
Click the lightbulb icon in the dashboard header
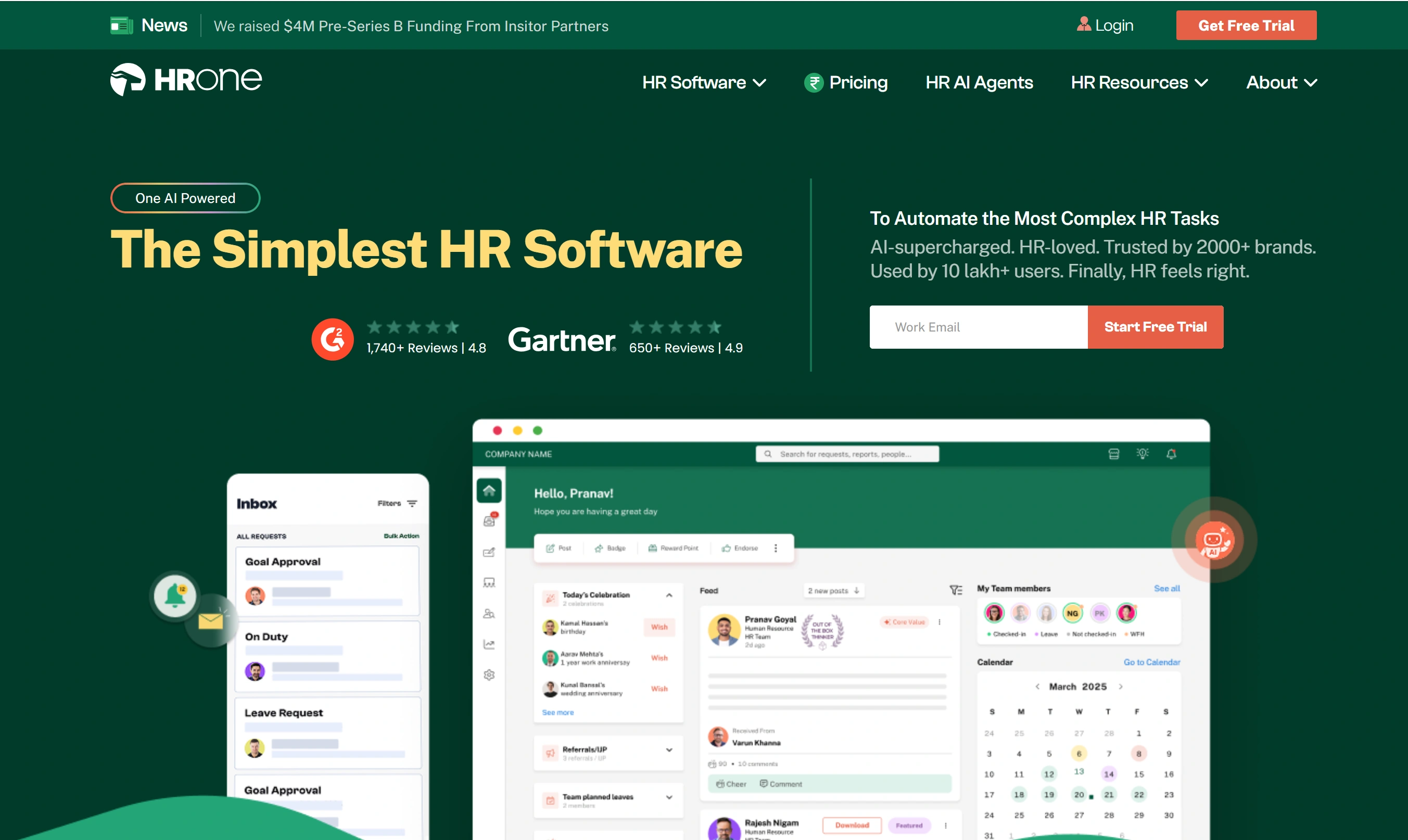coord(1143,454)
